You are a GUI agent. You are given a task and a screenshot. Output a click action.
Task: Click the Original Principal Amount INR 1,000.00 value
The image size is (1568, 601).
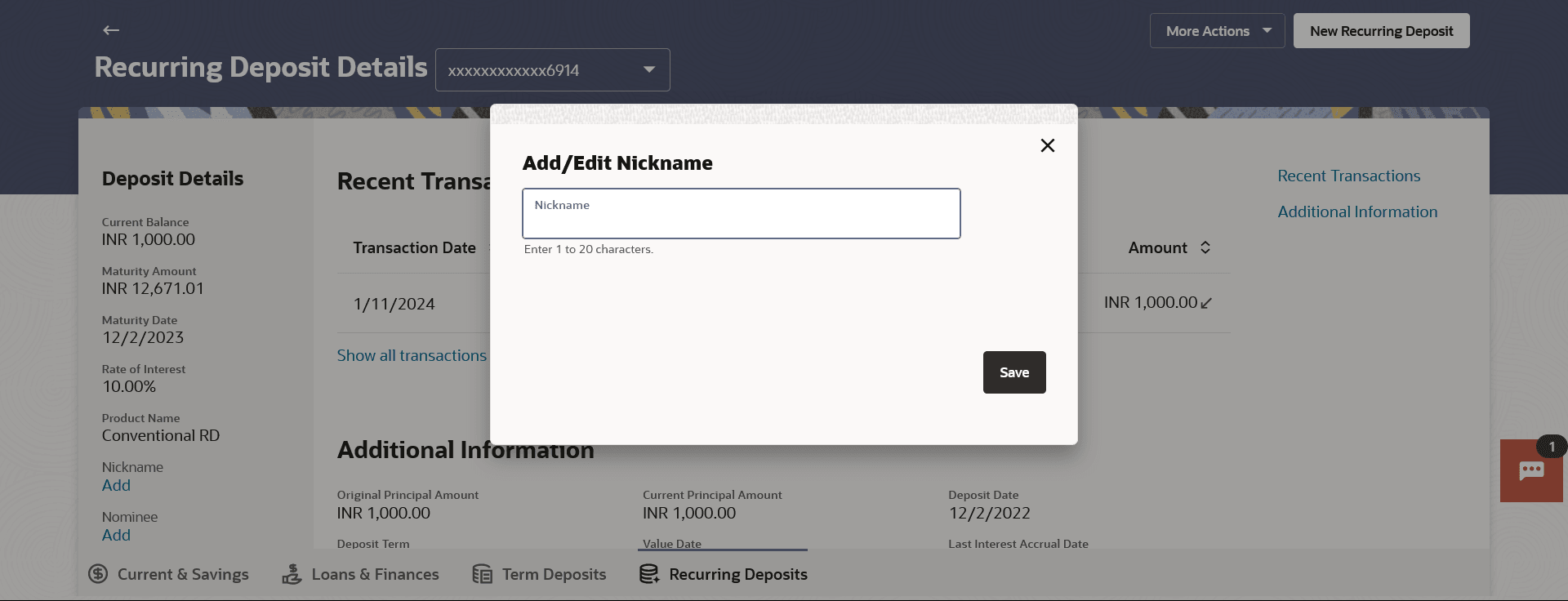click(x=384, y=513)
